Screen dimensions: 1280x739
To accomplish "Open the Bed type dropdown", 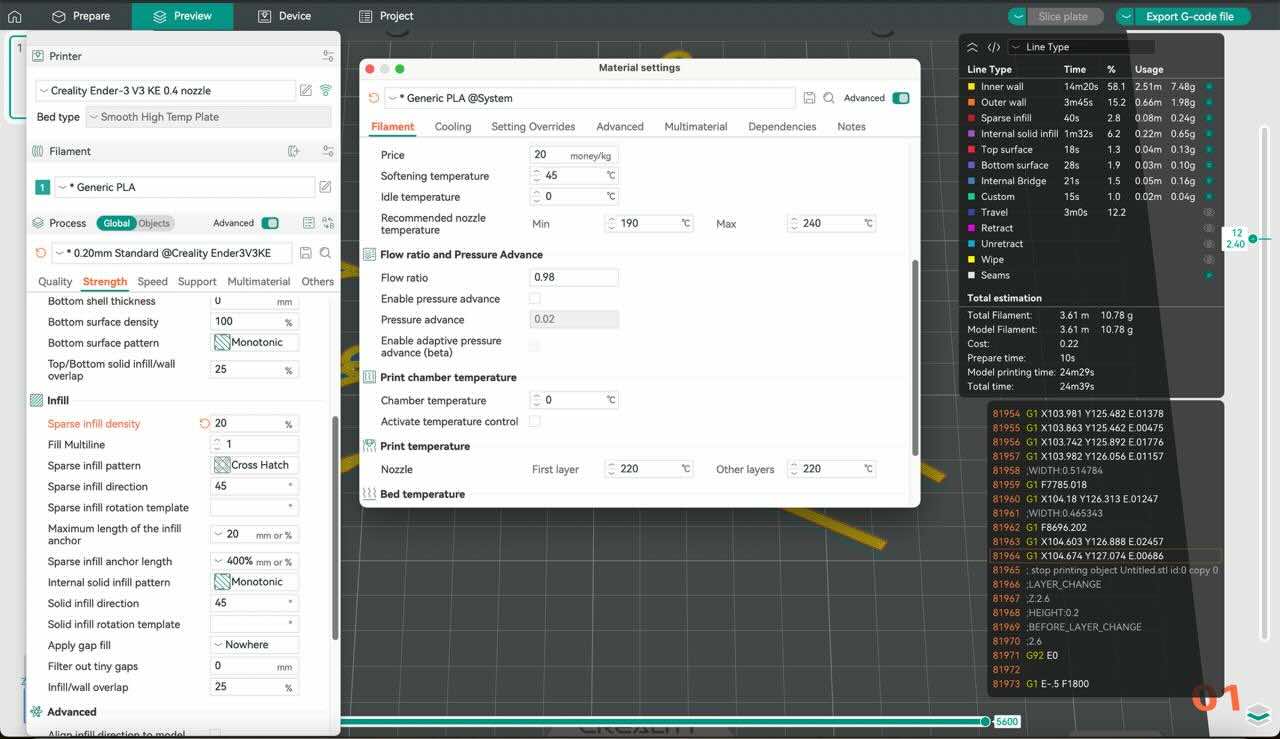I will tap(208, 117).
